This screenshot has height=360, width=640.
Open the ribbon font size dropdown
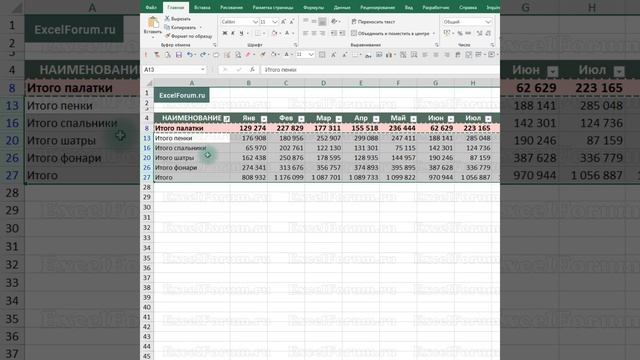275,22
